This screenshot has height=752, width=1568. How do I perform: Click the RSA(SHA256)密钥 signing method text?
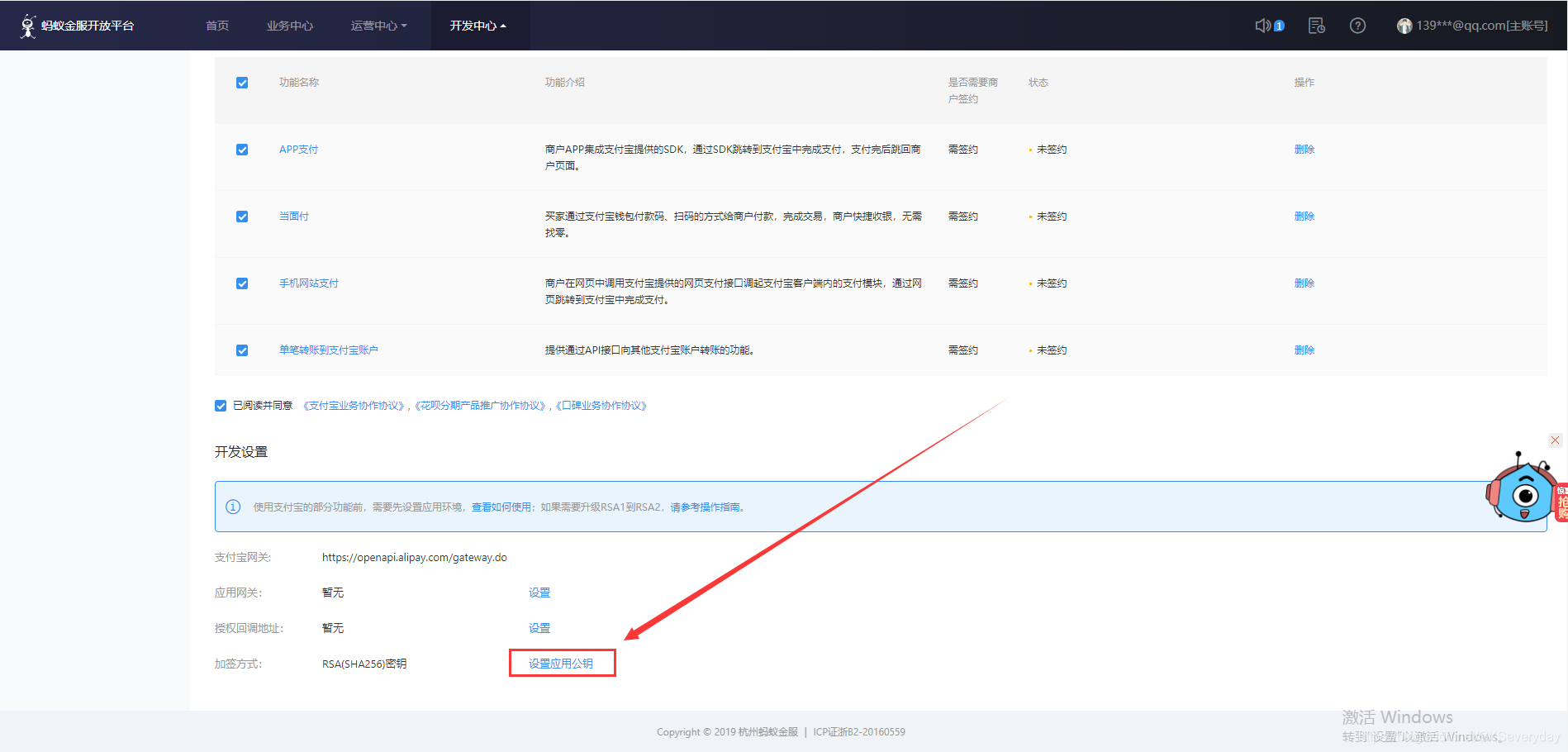[364, 664]
